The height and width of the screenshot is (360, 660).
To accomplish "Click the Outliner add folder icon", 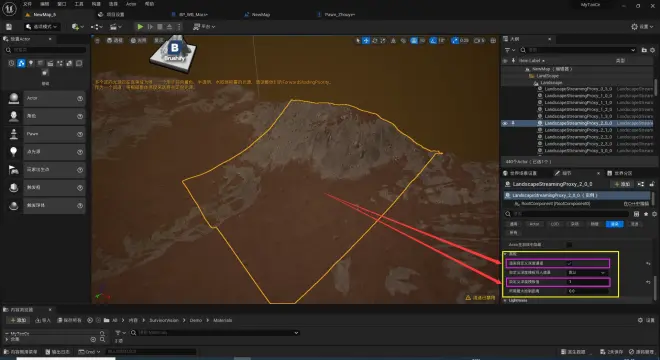I will [x=644, y=50].
